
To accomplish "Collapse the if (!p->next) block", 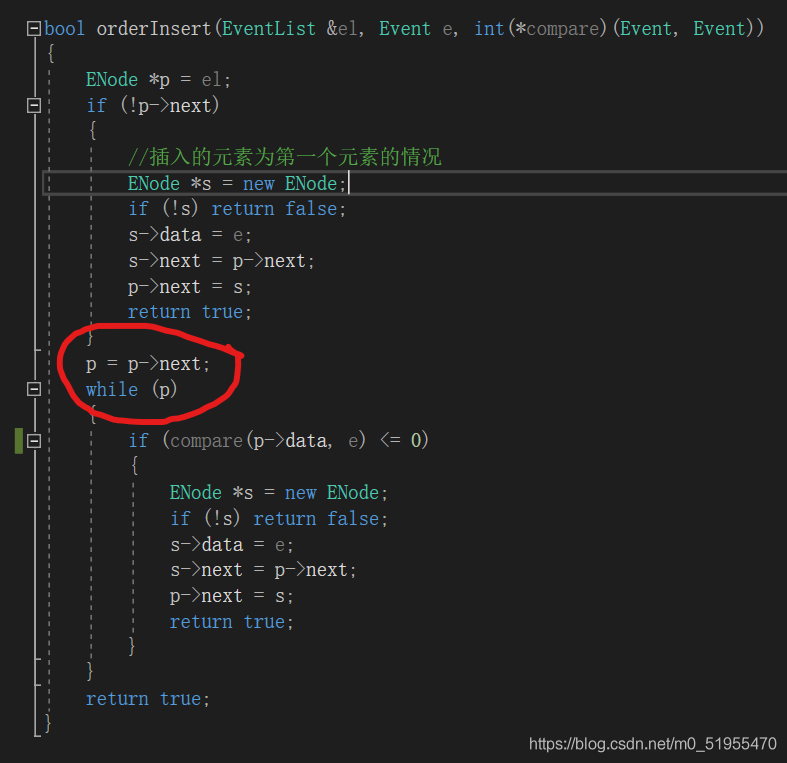I will click(x=34, y=105).
